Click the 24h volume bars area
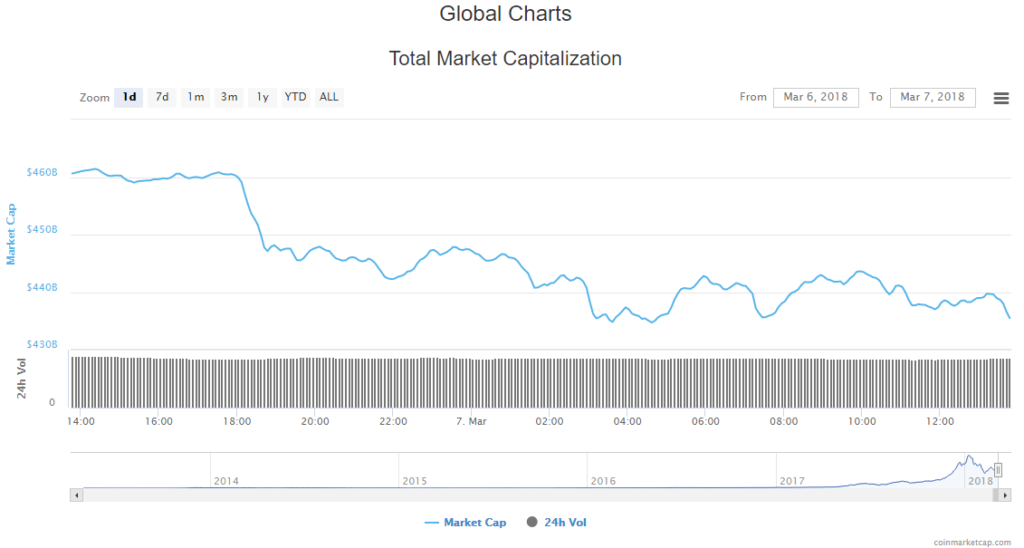The width and height of the screenshot is (1024, 548). 540,380
